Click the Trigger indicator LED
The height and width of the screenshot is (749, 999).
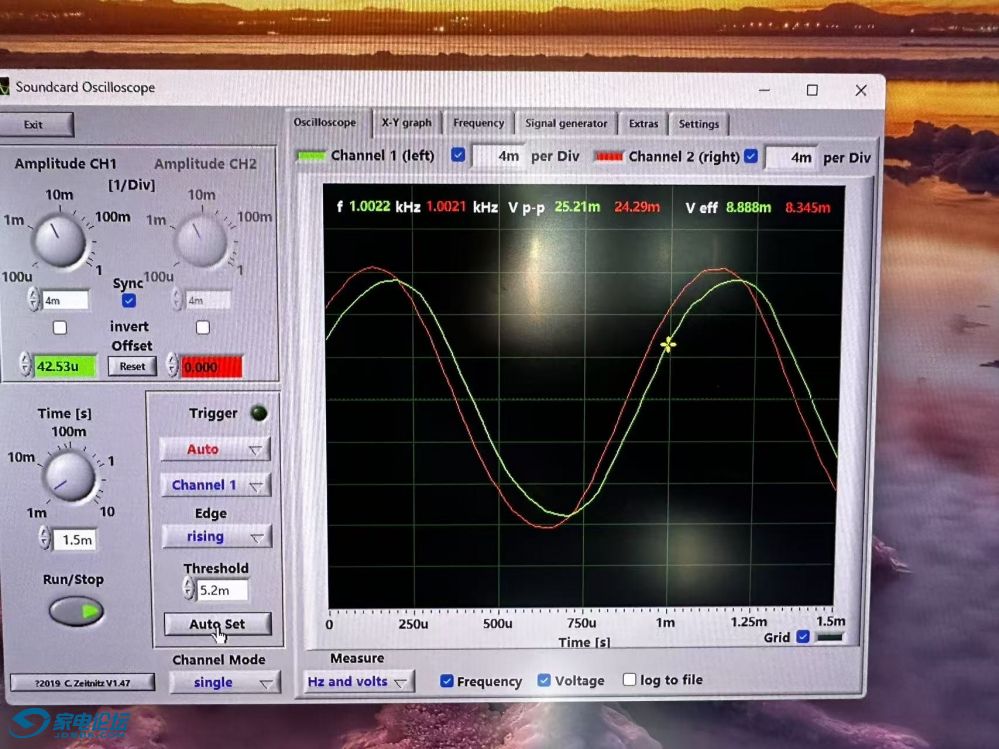pyautogui.click(x=259, y=413)
